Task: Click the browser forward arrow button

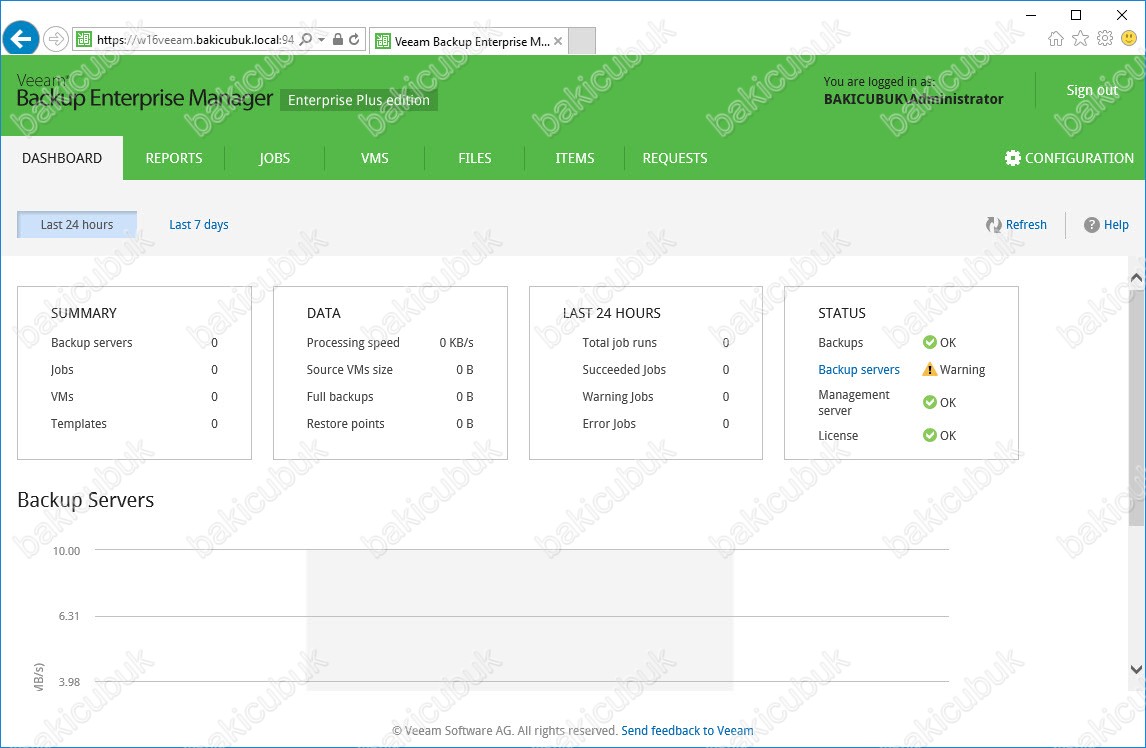Action: point(56,39)
